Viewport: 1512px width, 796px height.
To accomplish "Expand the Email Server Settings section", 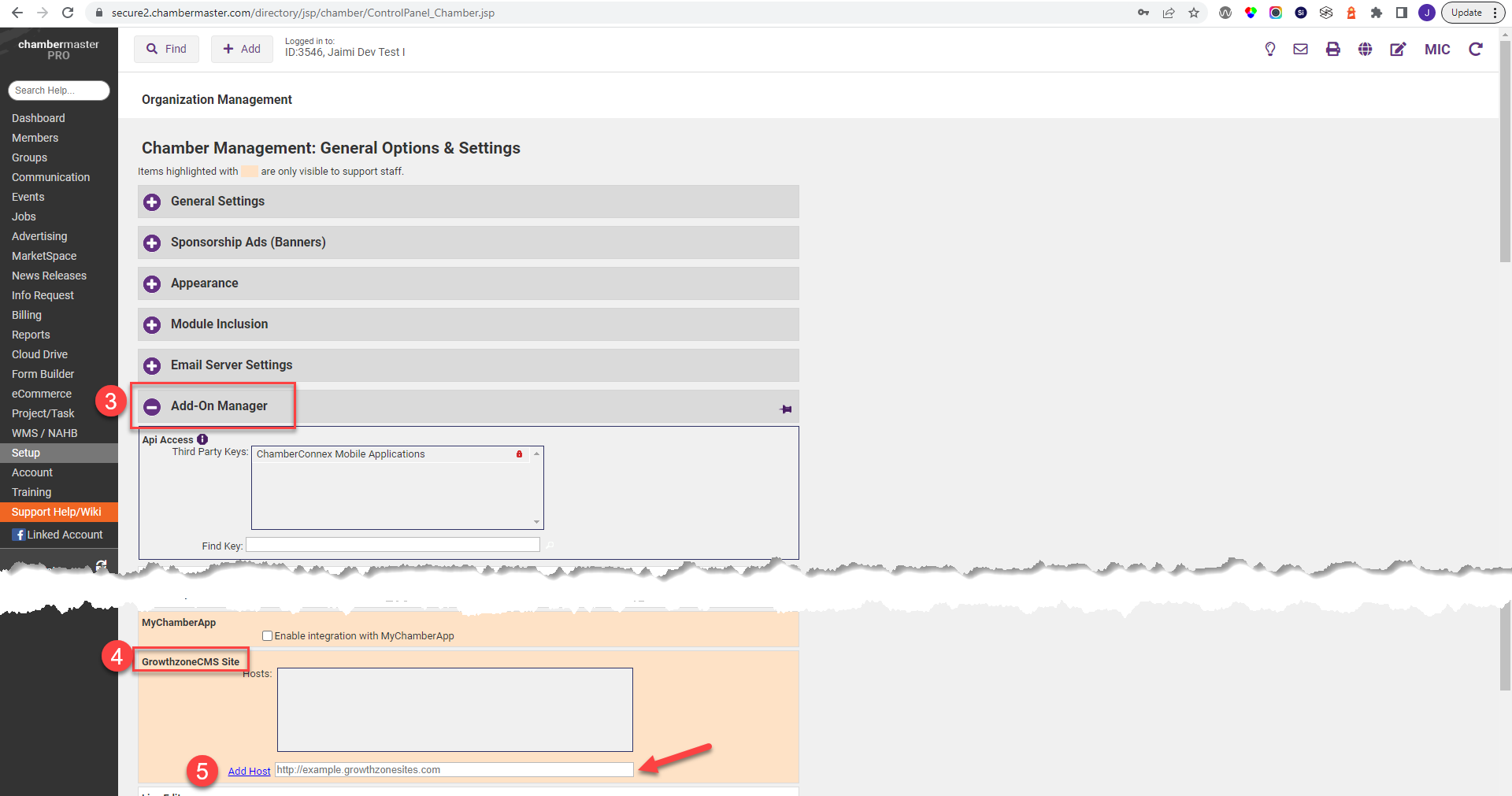I will pyautogui.click(x=152, y=366).
